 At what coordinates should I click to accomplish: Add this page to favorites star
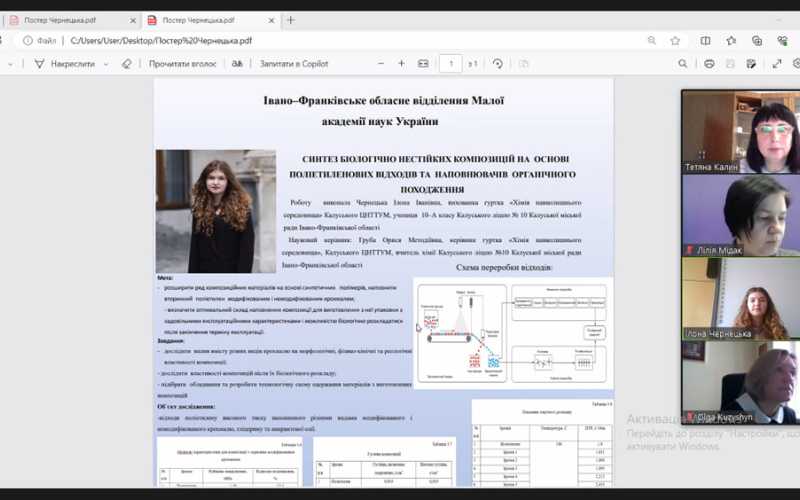click(675, 40)
